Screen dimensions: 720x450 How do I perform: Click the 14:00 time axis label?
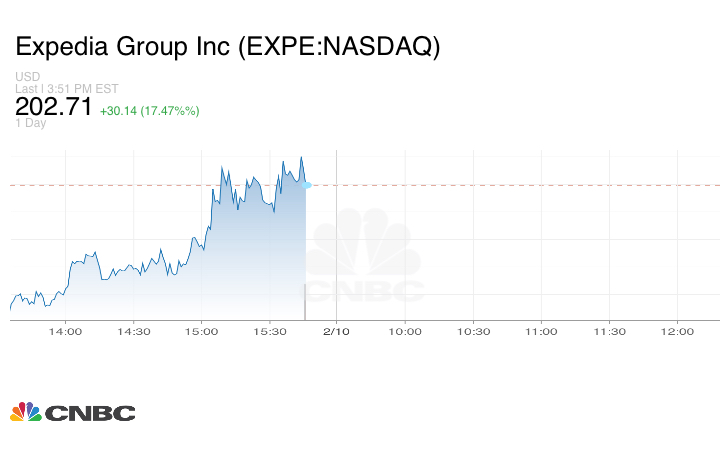66,331
